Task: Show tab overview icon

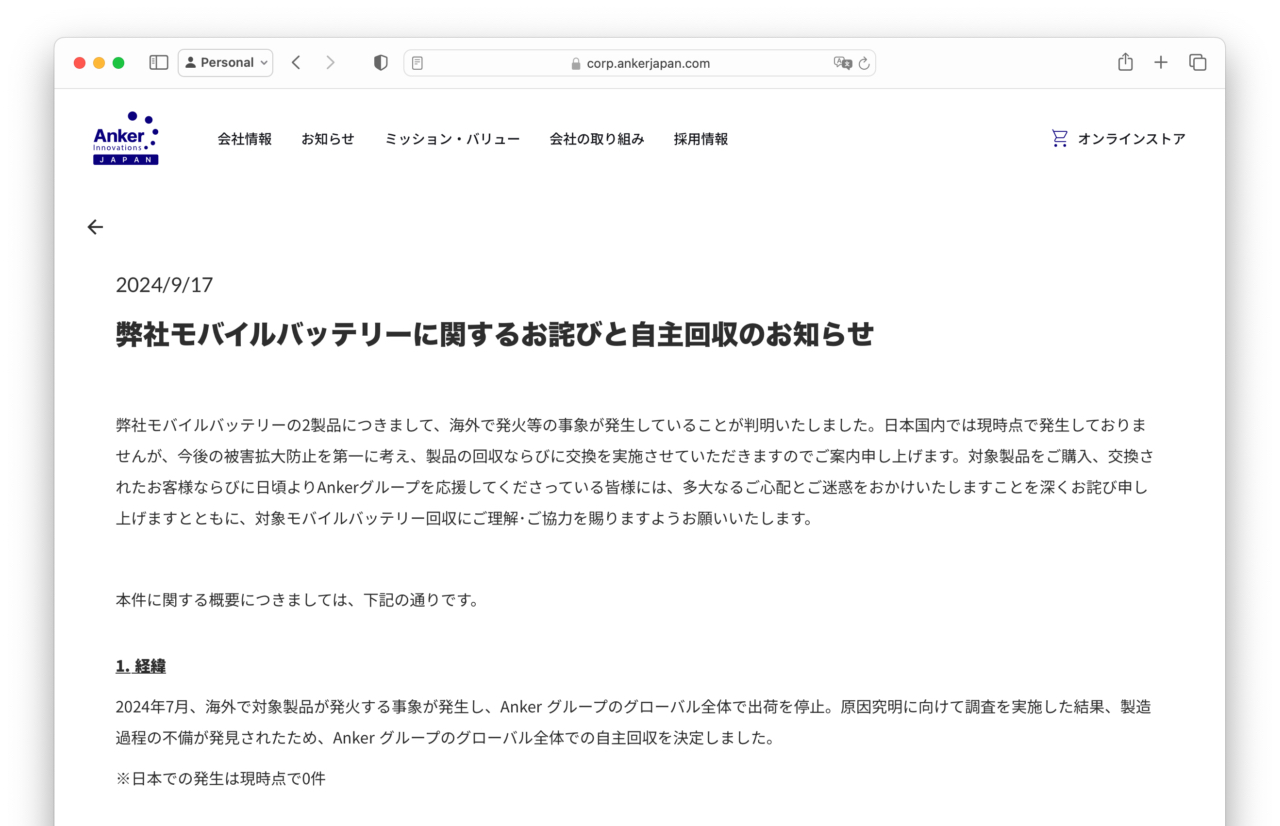Action: (x=1197, y=62)
